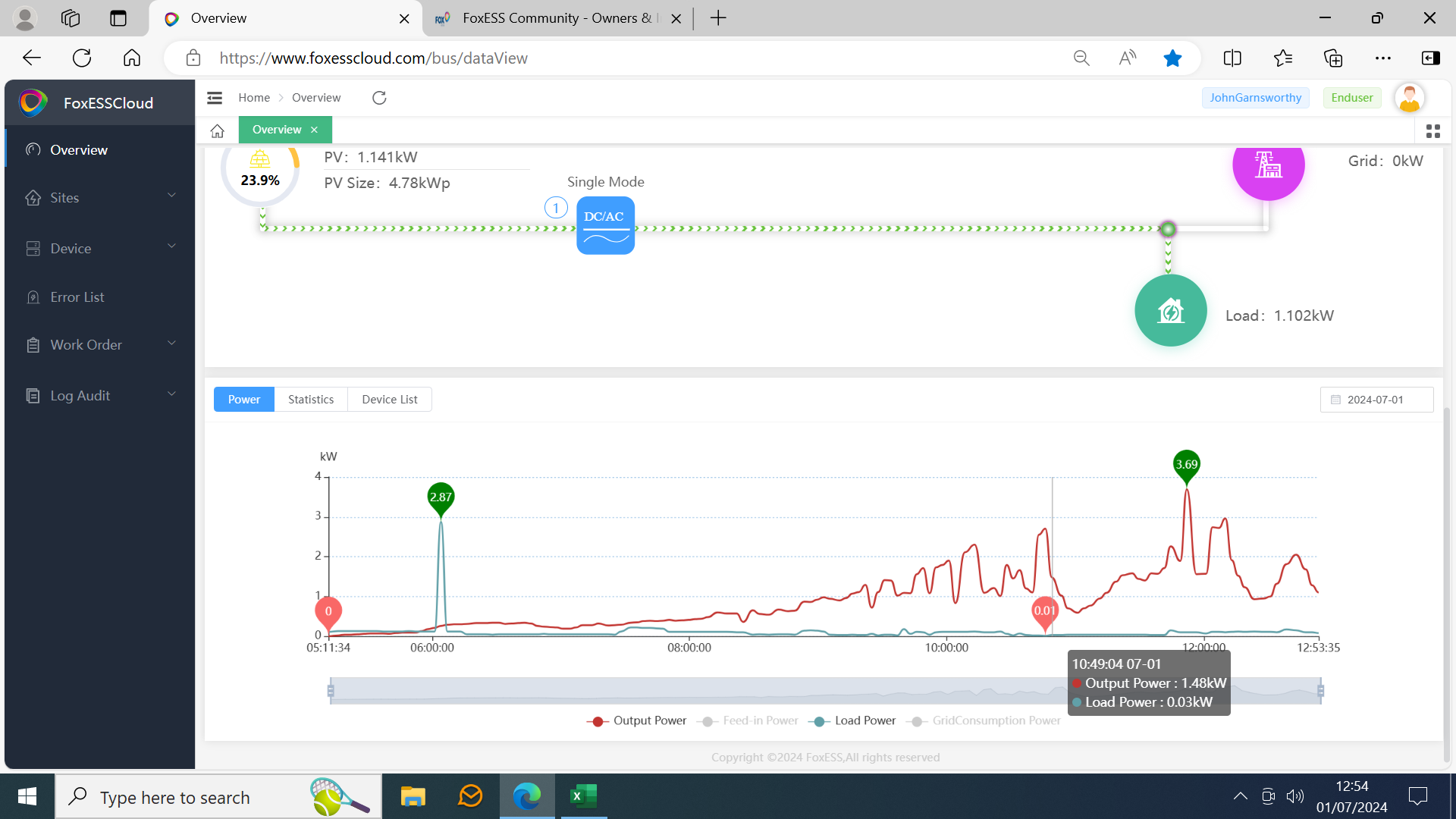Open the 2024-07-01 date picker field
The image size is (1456, 819).
1376,400
